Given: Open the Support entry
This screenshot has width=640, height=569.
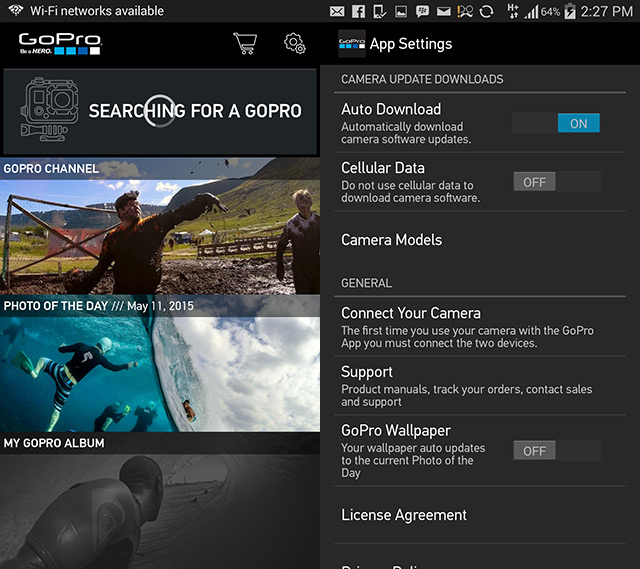Looking at the screenshot, I should (x=480, y=386).
